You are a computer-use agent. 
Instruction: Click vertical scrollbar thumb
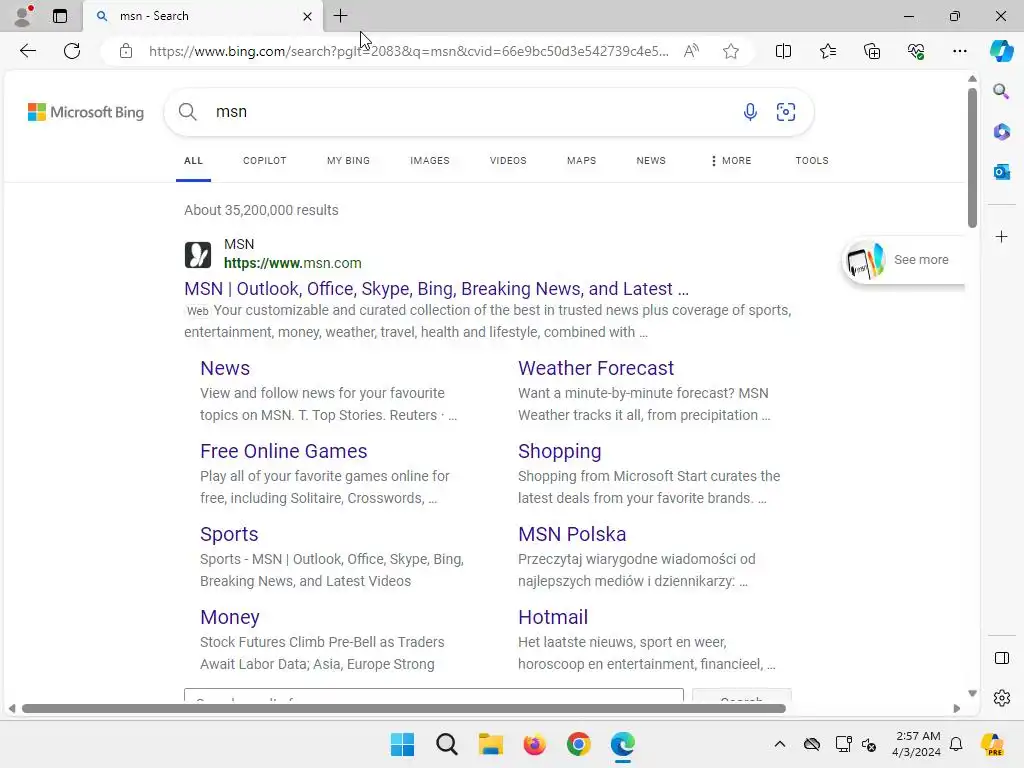[972, 157]
